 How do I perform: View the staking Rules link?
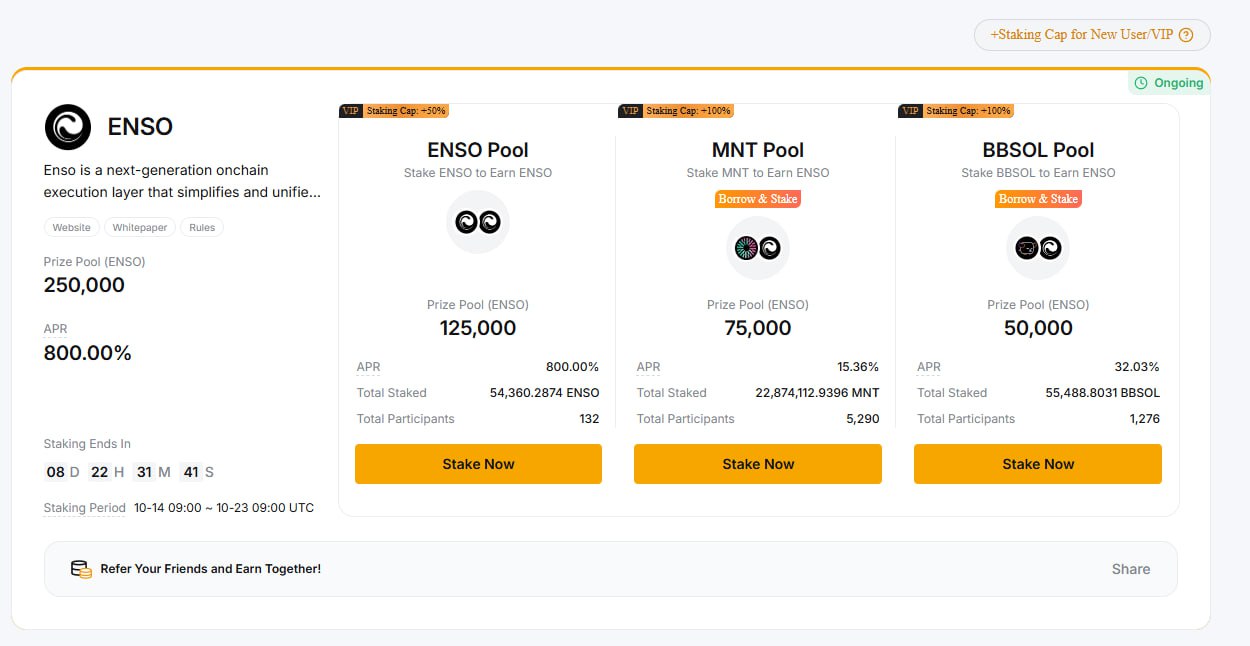click(202, 228)
